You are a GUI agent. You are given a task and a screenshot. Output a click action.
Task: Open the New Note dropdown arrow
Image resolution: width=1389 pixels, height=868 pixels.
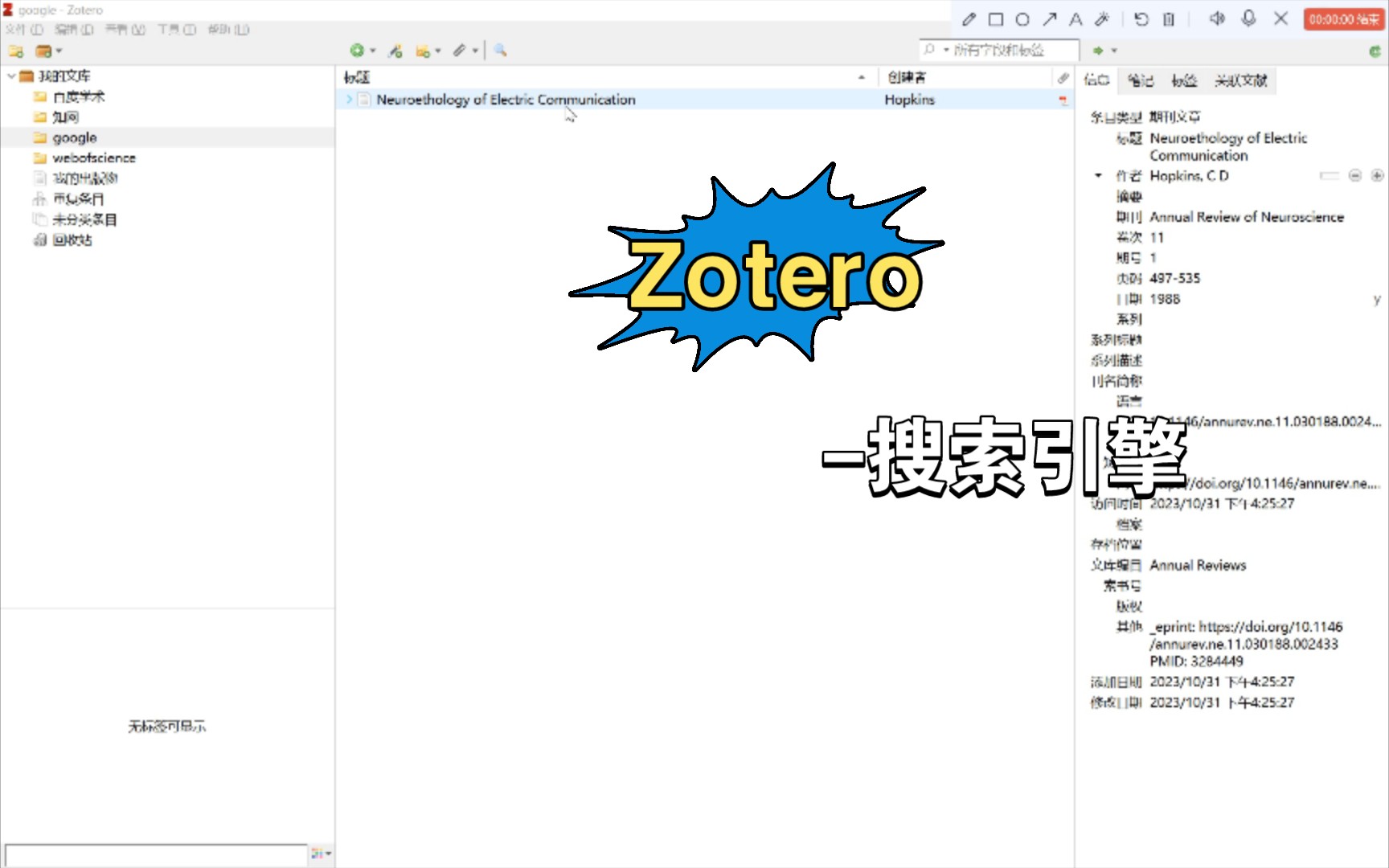click(438, 51)
